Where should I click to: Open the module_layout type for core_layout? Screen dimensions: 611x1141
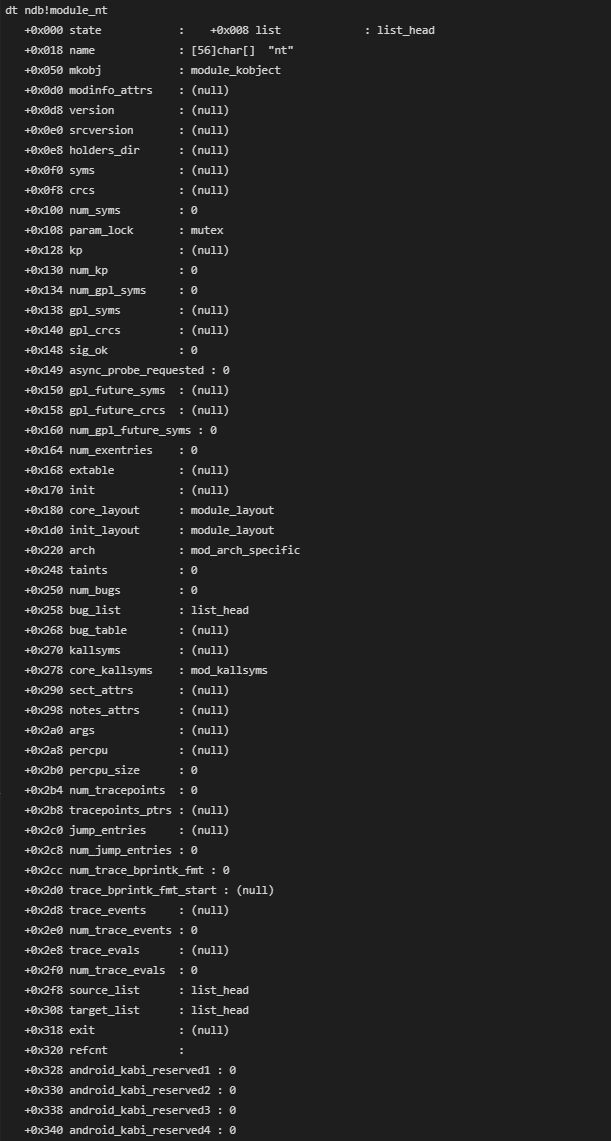click(x=232, y=510)
